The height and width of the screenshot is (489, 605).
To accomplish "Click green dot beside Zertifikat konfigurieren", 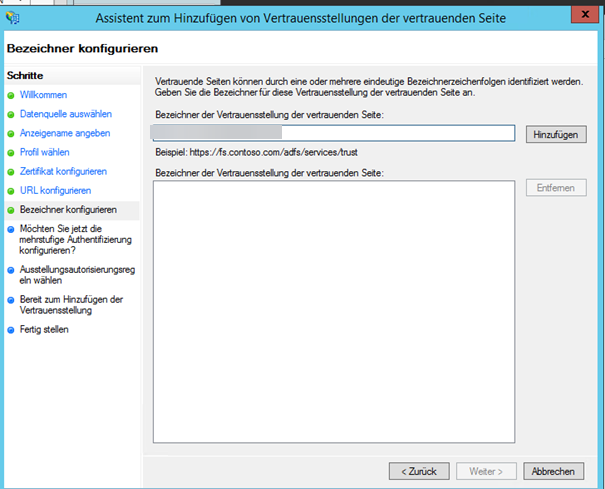I will (11, 172).
